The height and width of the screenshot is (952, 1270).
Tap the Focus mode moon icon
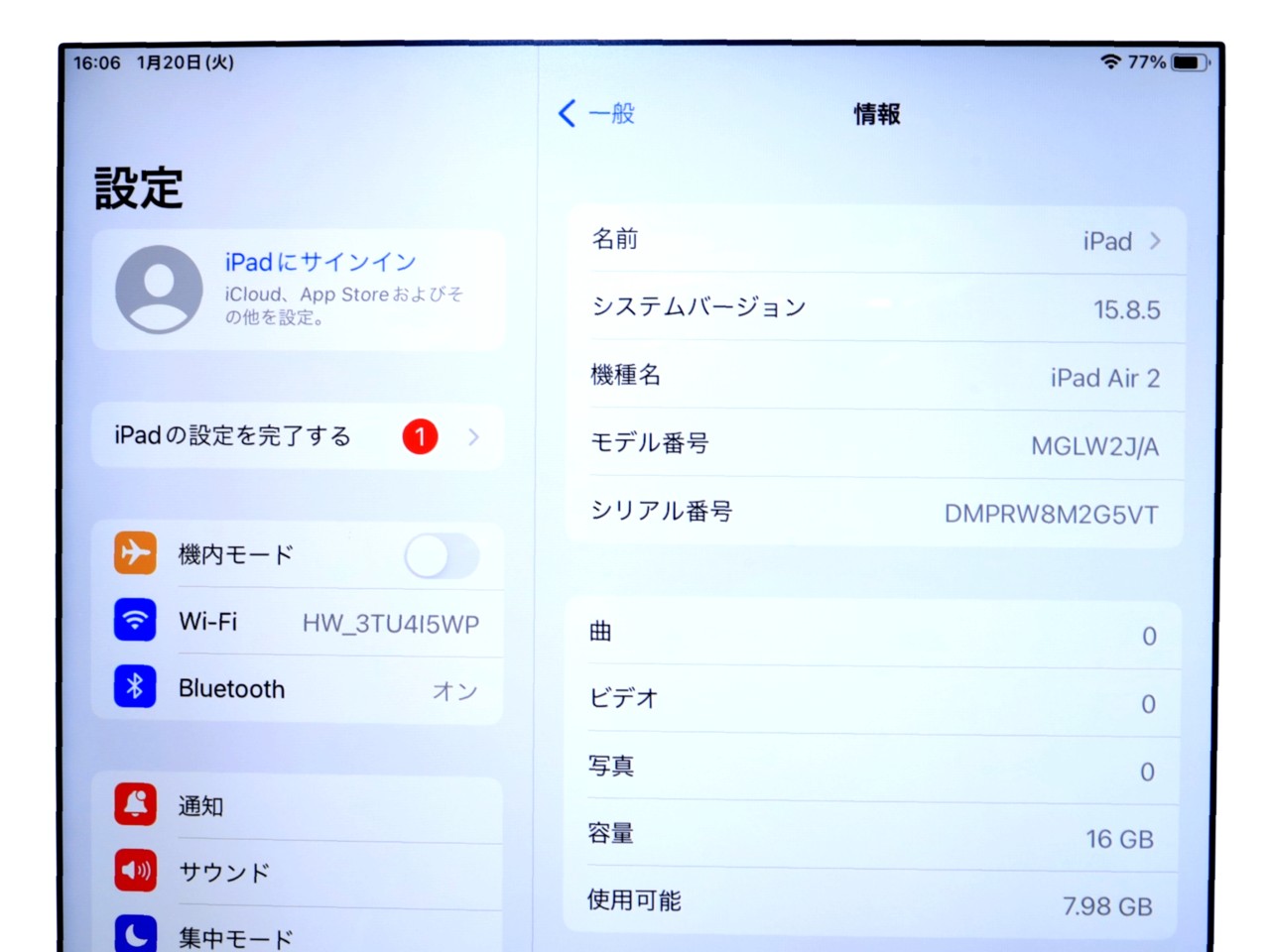click(x=135, y=933)
